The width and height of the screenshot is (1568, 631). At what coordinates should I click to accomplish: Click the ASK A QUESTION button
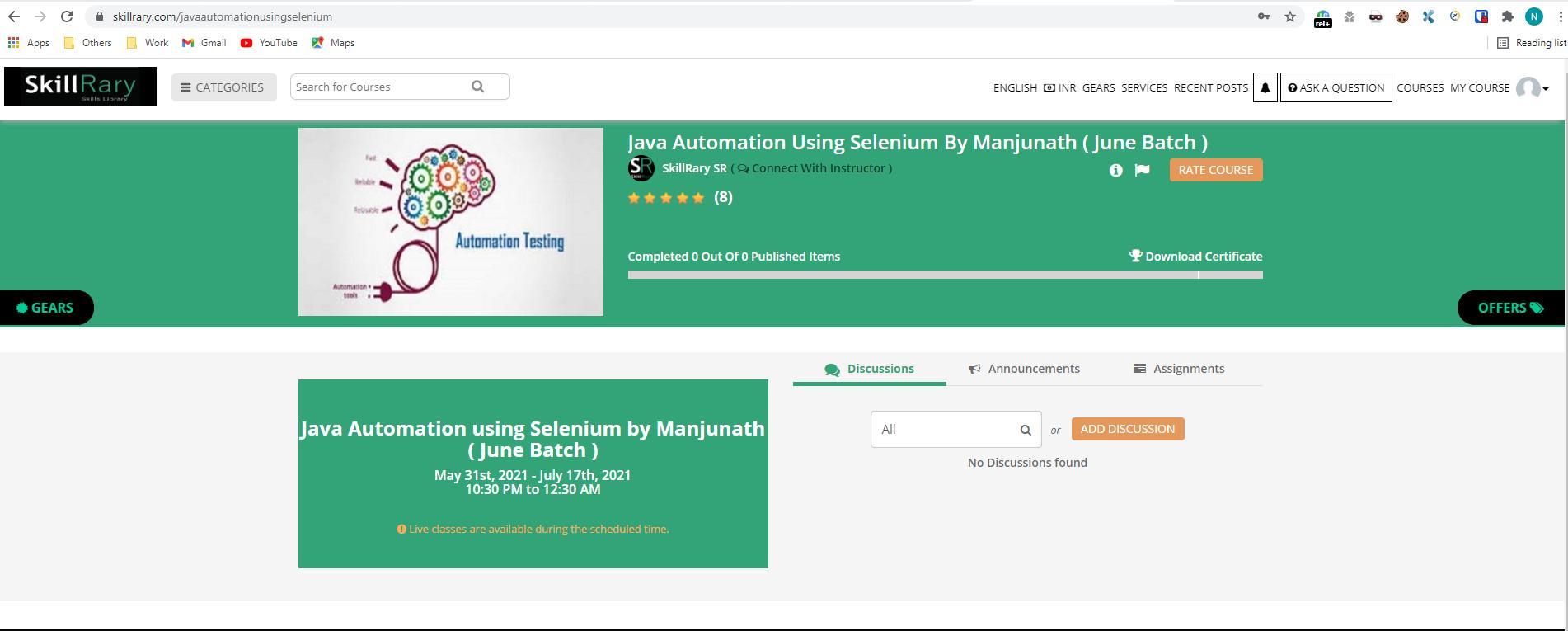pos(1336,87)
